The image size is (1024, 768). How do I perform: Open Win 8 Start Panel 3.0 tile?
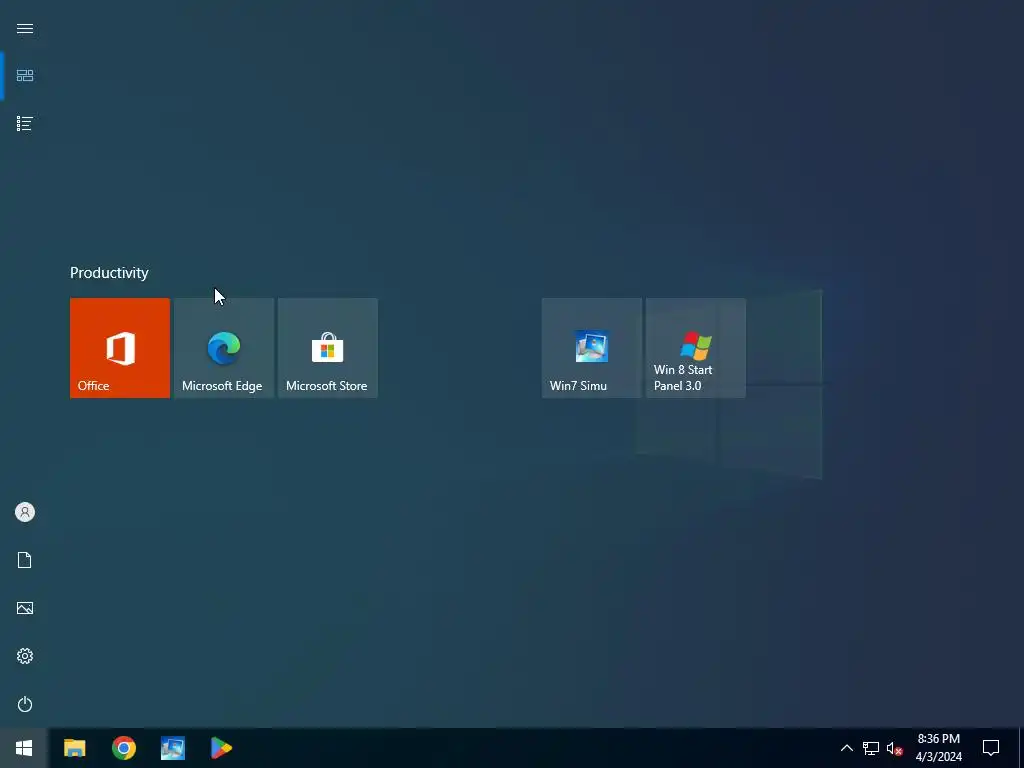(696, 348)
